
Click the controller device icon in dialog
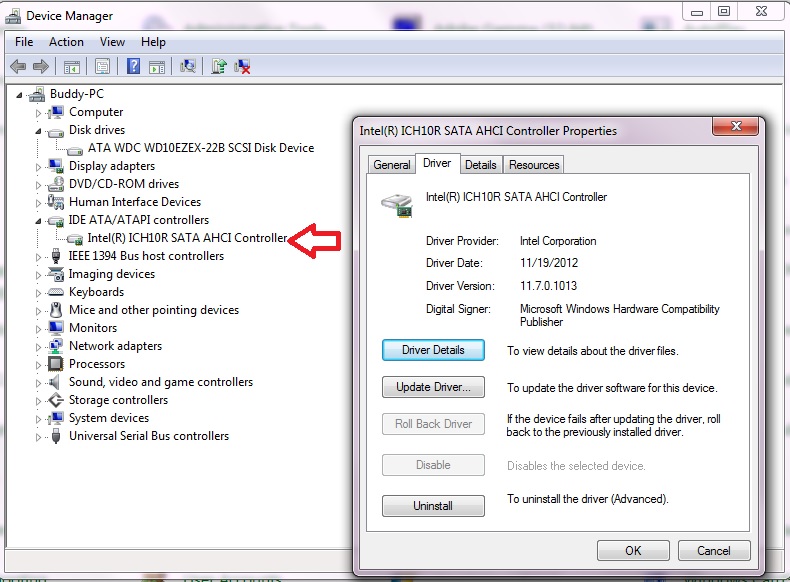tap(397, 205)
